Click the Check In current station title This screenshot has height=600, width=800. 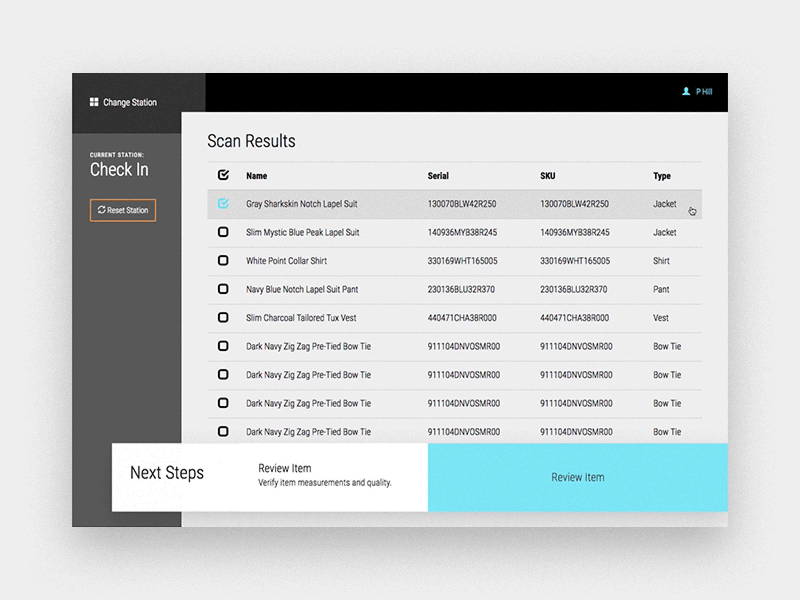(119, 169)
